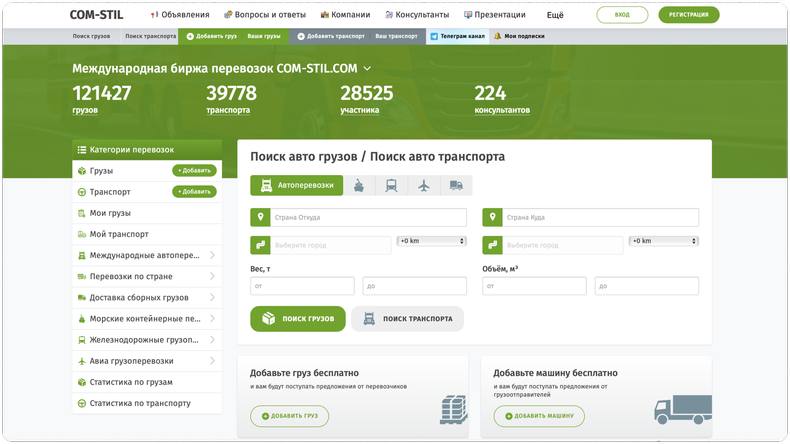Open the Телеграм канал link

click(x=457, y=36)
